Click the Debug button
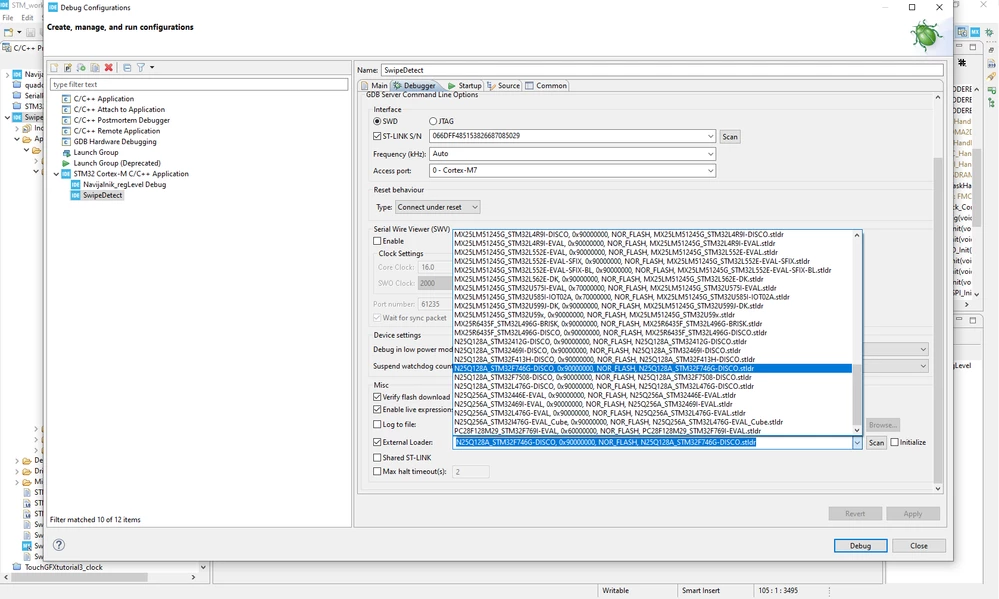This screenshot has height=599, width=999. coord(860,546)
